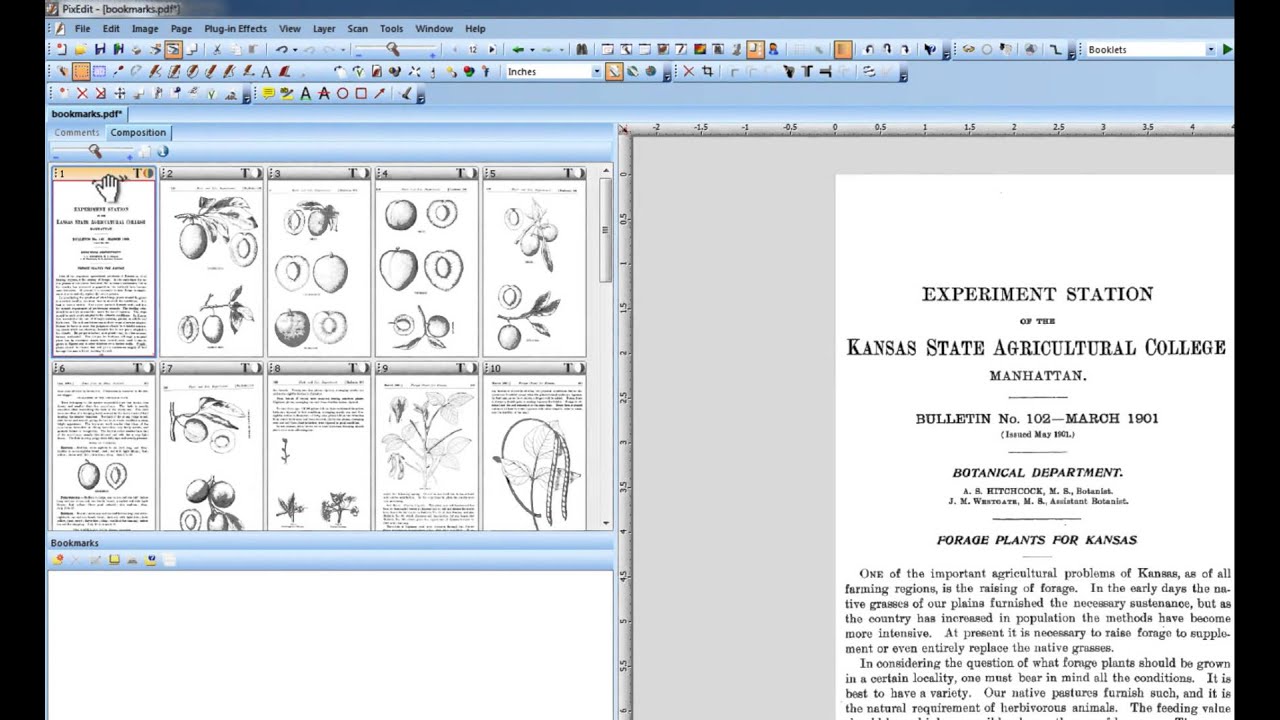Select the red rectangle annotation tool
Viewport: 1280px width, 720px height.
click(361, 93)
